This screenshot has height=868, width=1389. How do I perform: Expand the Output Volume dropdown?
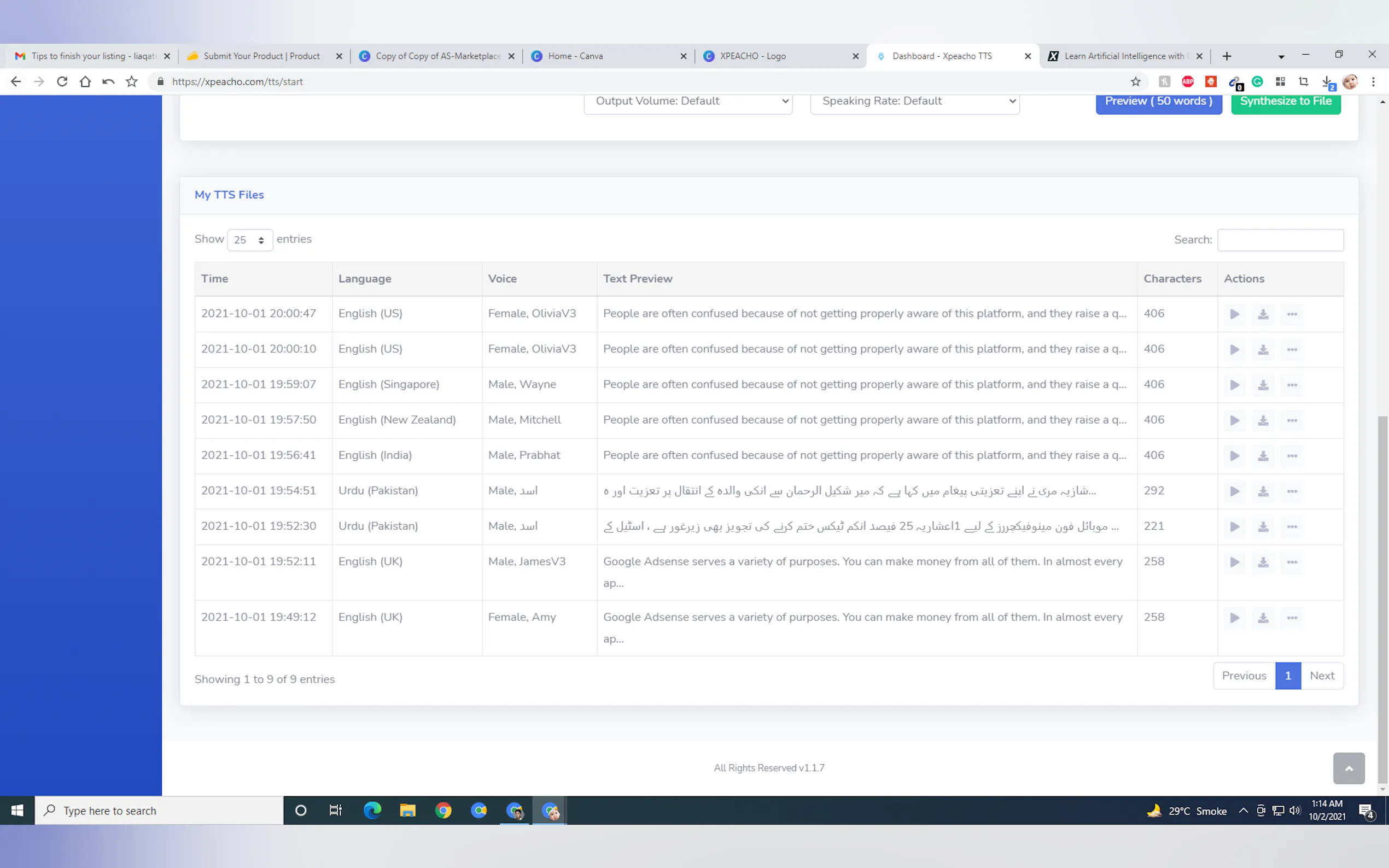[688, 102]
